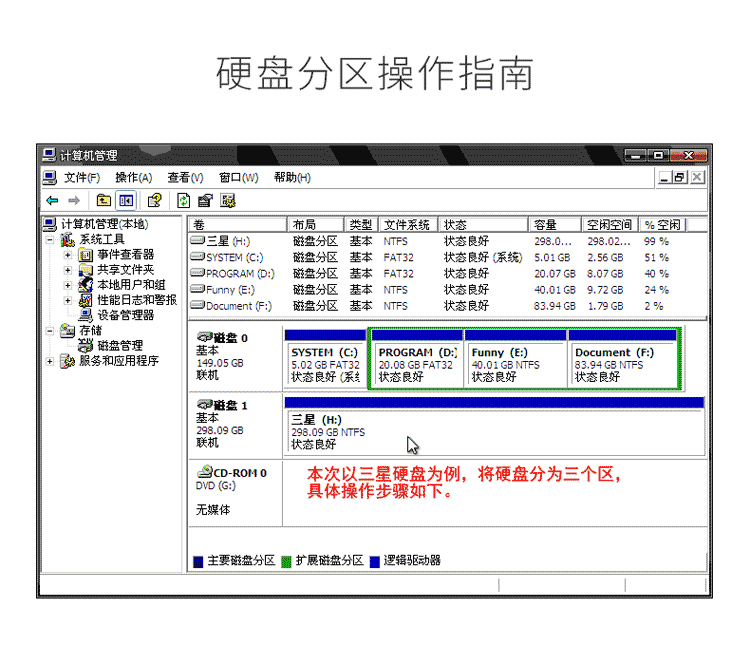Click the CD-ROM 0 drive icon

(x=205, y=471)
